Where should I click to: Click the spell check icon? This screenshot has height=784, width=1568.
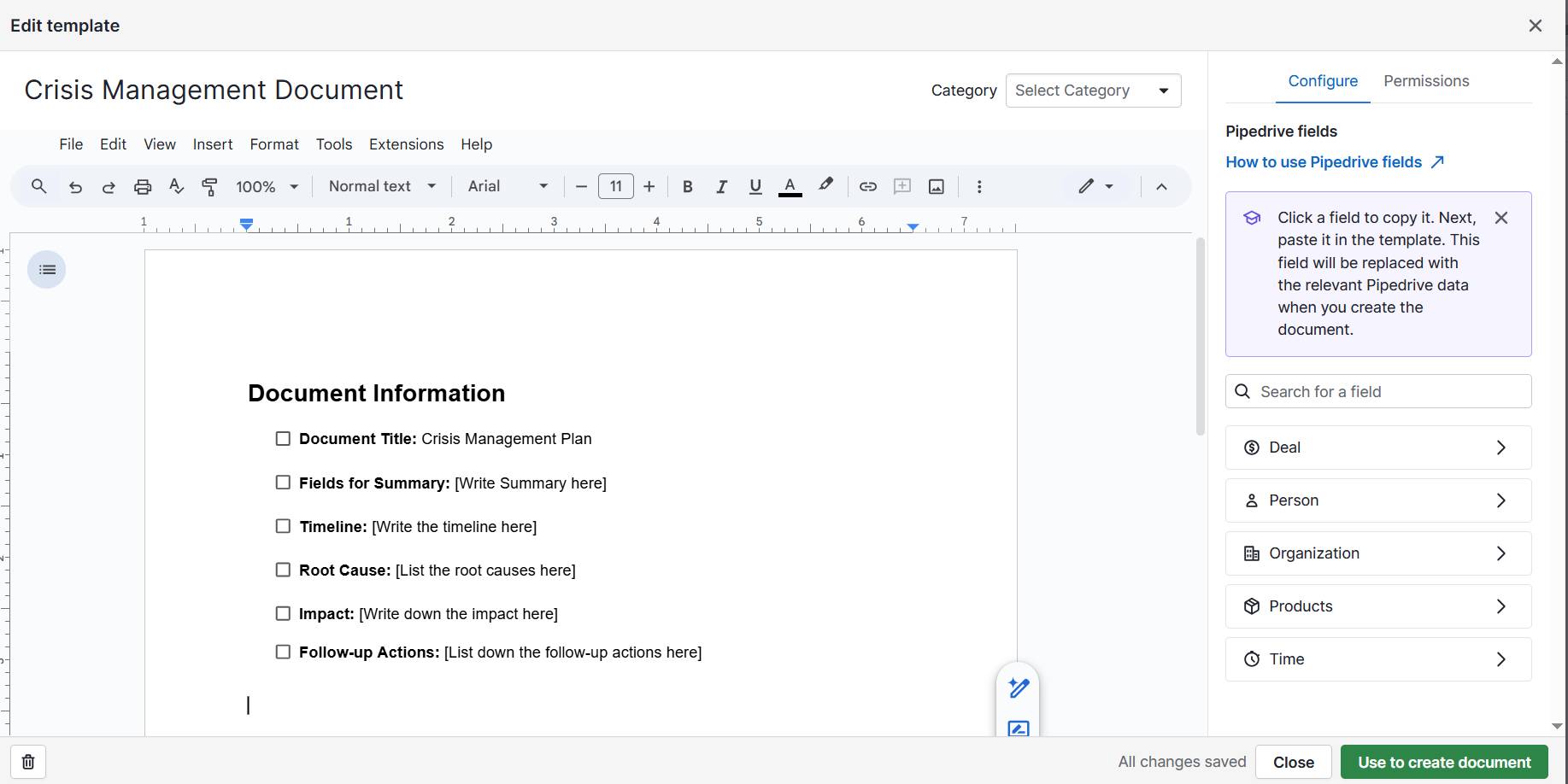click(176, 186)
